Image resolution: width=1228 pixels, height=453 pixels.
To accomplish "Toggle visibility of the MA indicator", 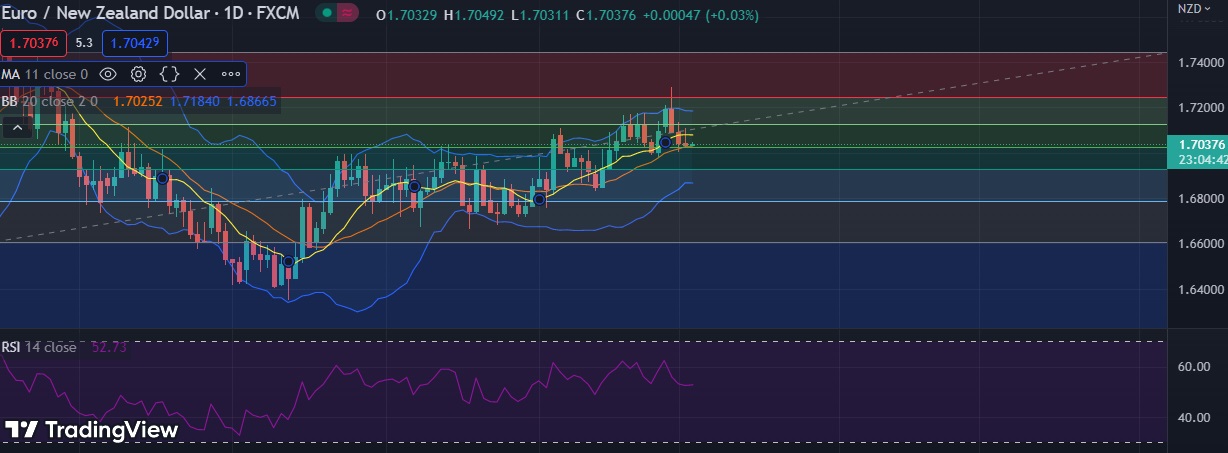I will coord(108,74).
